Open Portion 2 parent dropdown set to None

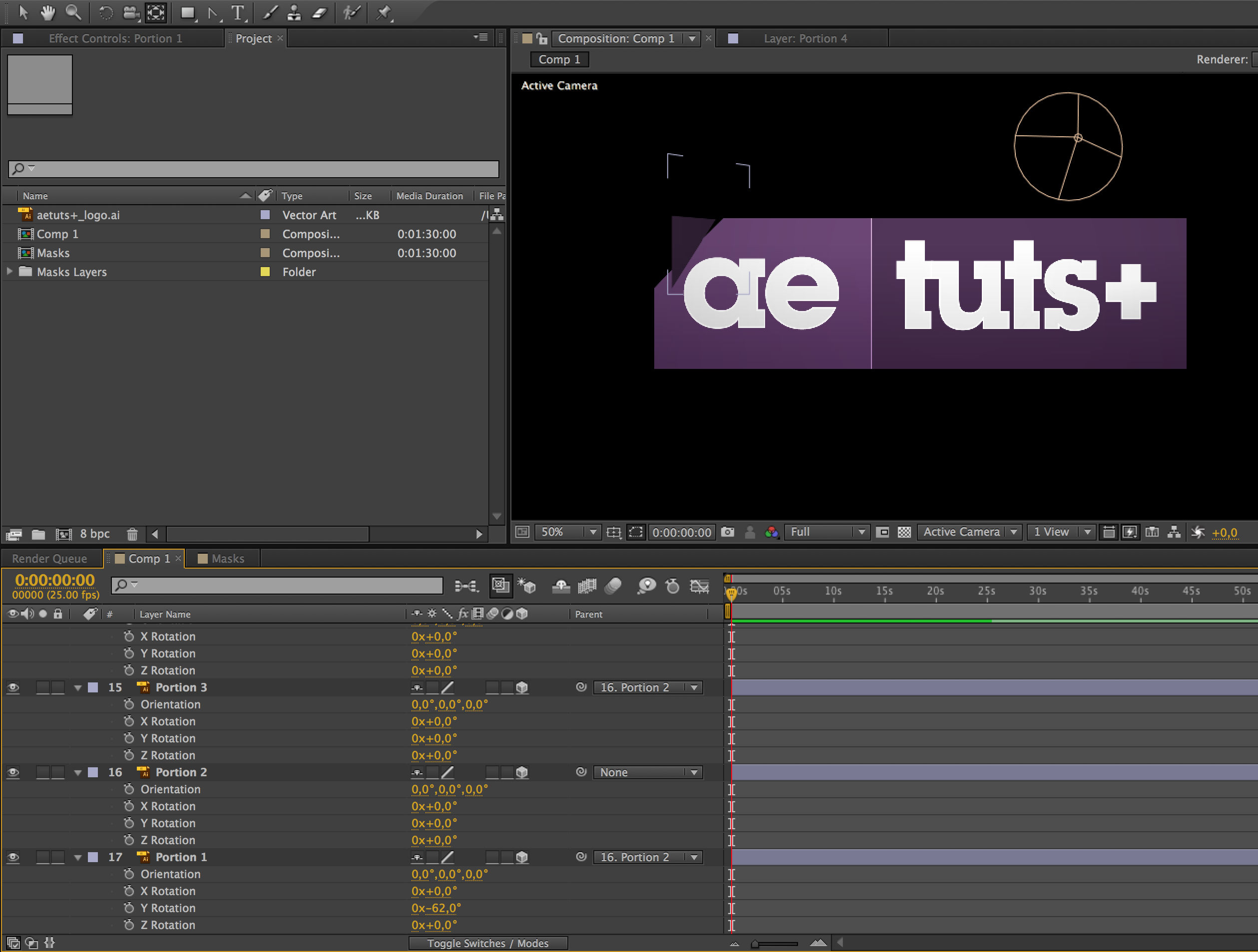[x=648, y=772]
